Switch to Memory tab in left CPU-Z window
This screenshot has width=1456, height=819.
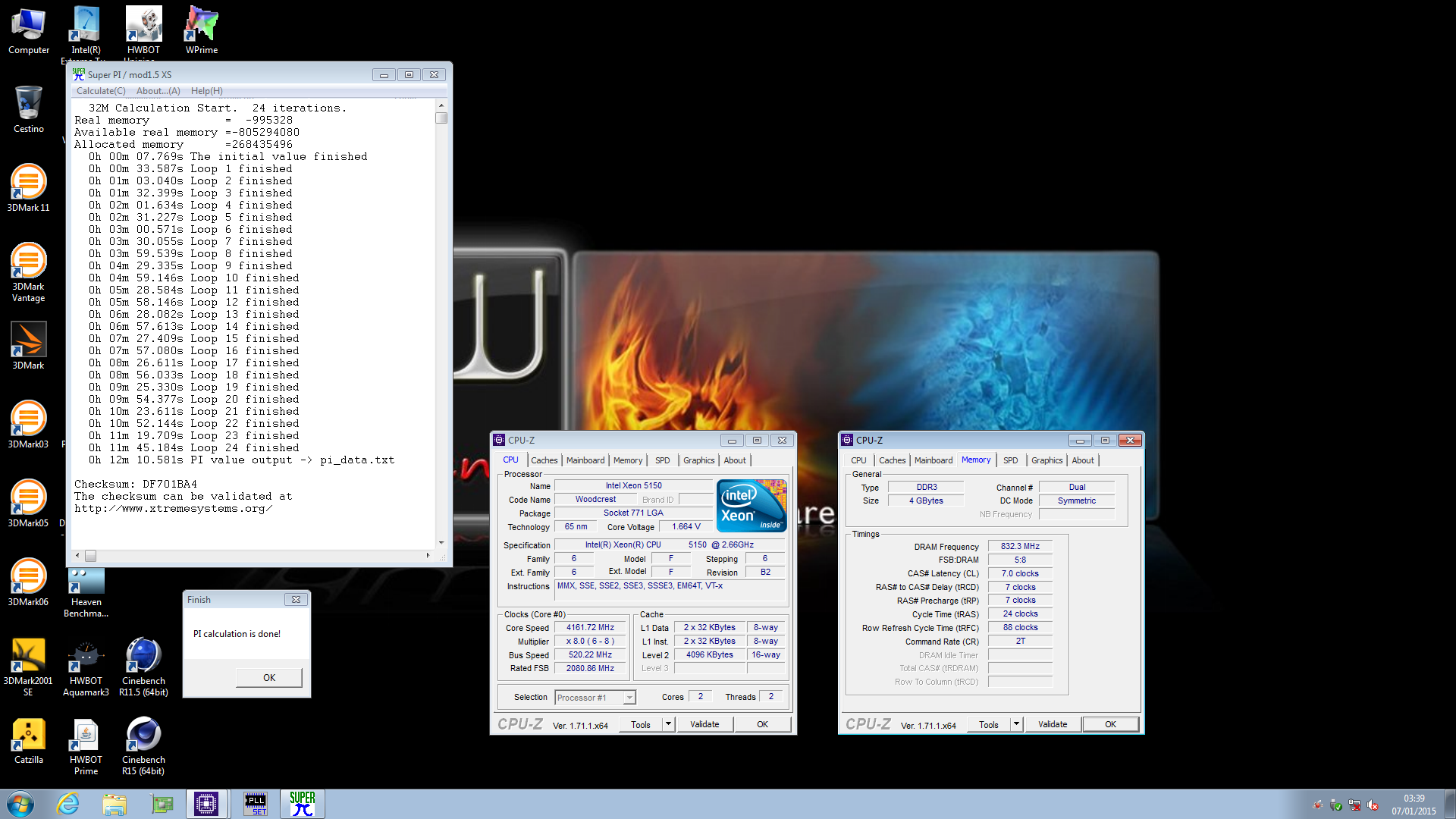pos(627,460)
